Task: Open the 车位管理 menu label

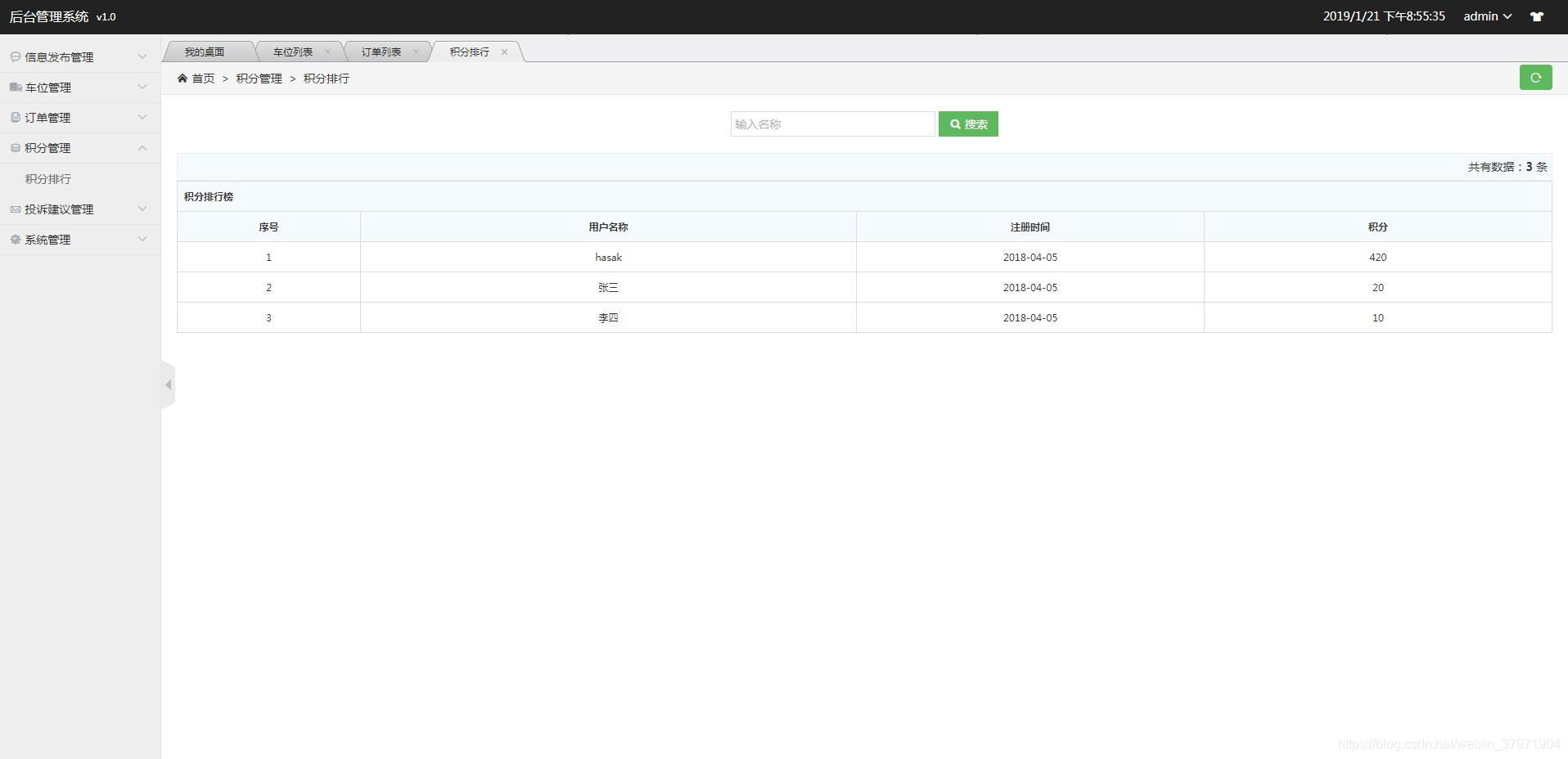Action: (x=48, y=87)
